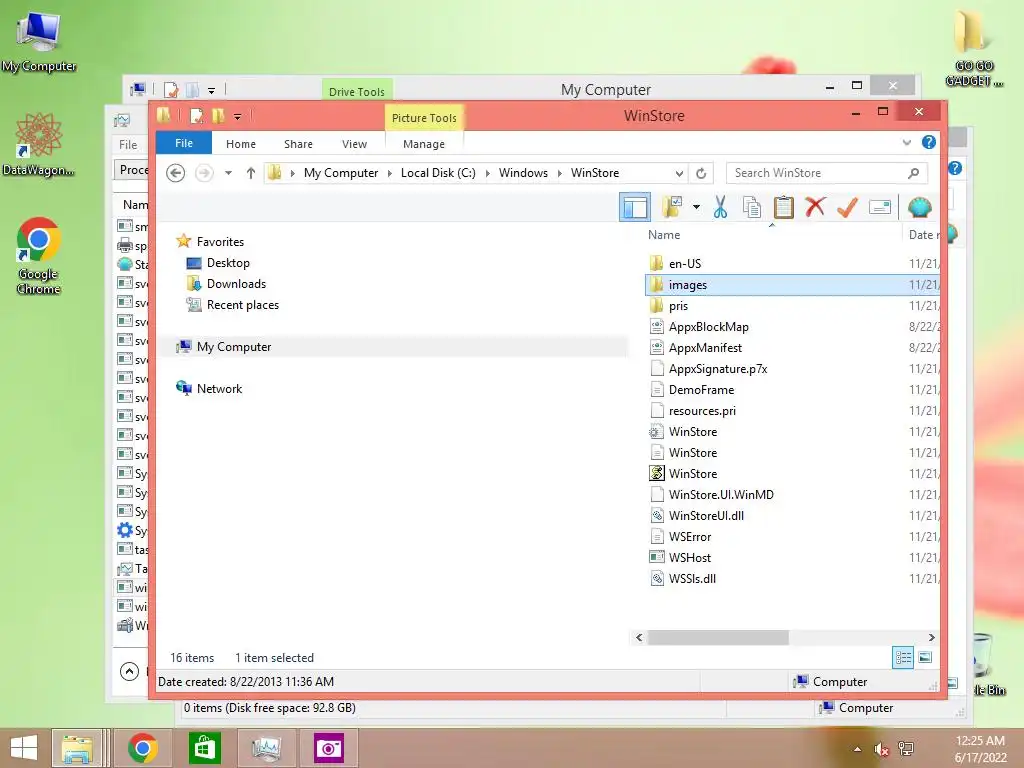
Task: Switch to the View ribbon tab
Action: pos(355,144)
